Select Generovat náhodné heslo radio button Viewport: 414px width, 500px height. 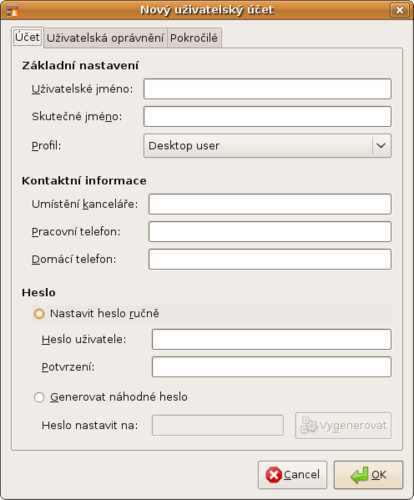pos(39,397)
